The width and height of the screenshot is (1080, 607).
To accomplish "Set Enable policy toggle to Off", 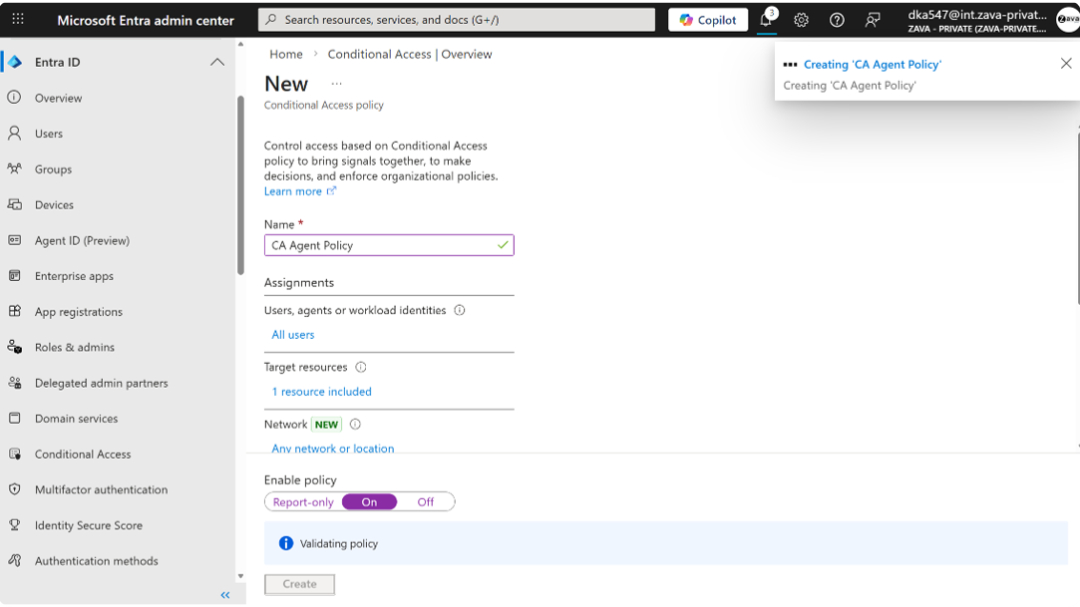I will click(426, 502).
